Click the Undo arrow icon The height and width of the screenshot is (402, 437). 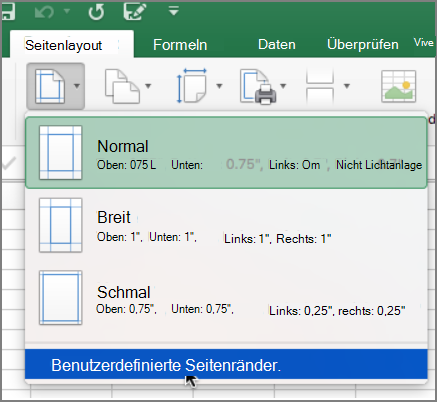point(44,12)
